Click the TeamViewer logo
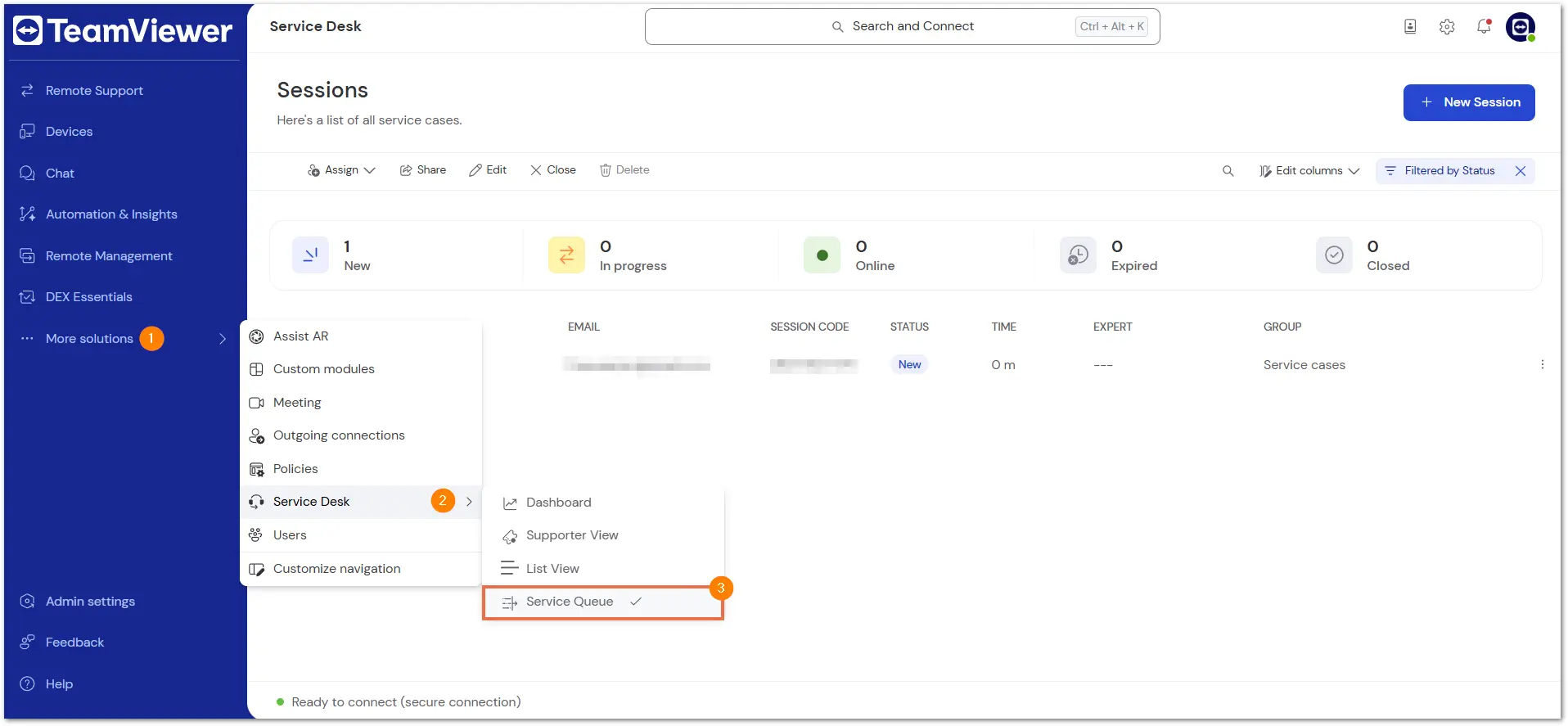Screen dimensions: 1568x726 123,30
